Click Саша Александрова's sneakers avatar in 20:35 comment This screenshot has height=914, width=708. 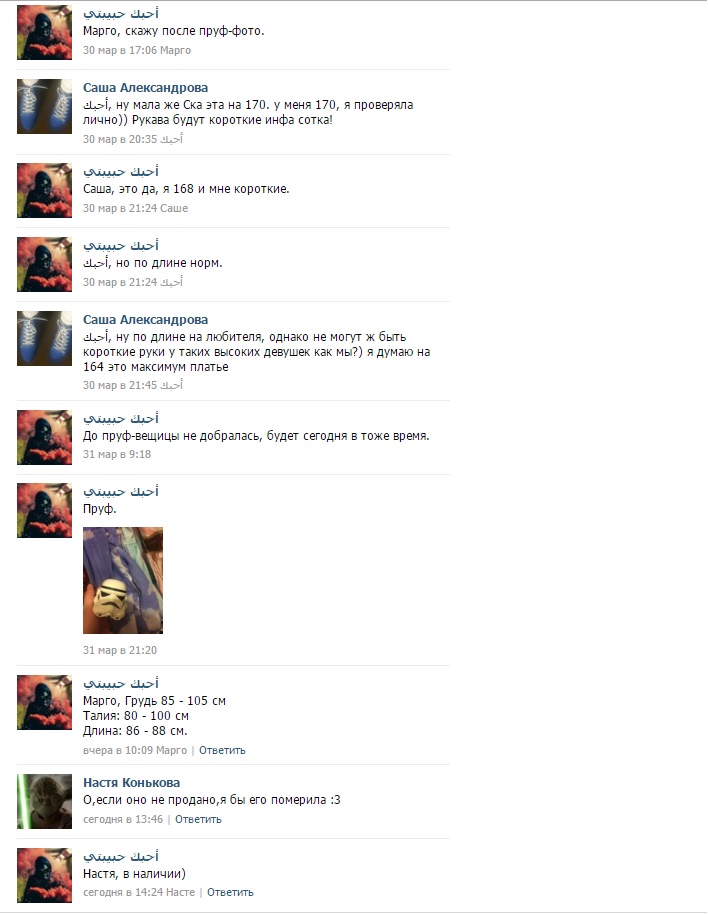click(44, 107)
